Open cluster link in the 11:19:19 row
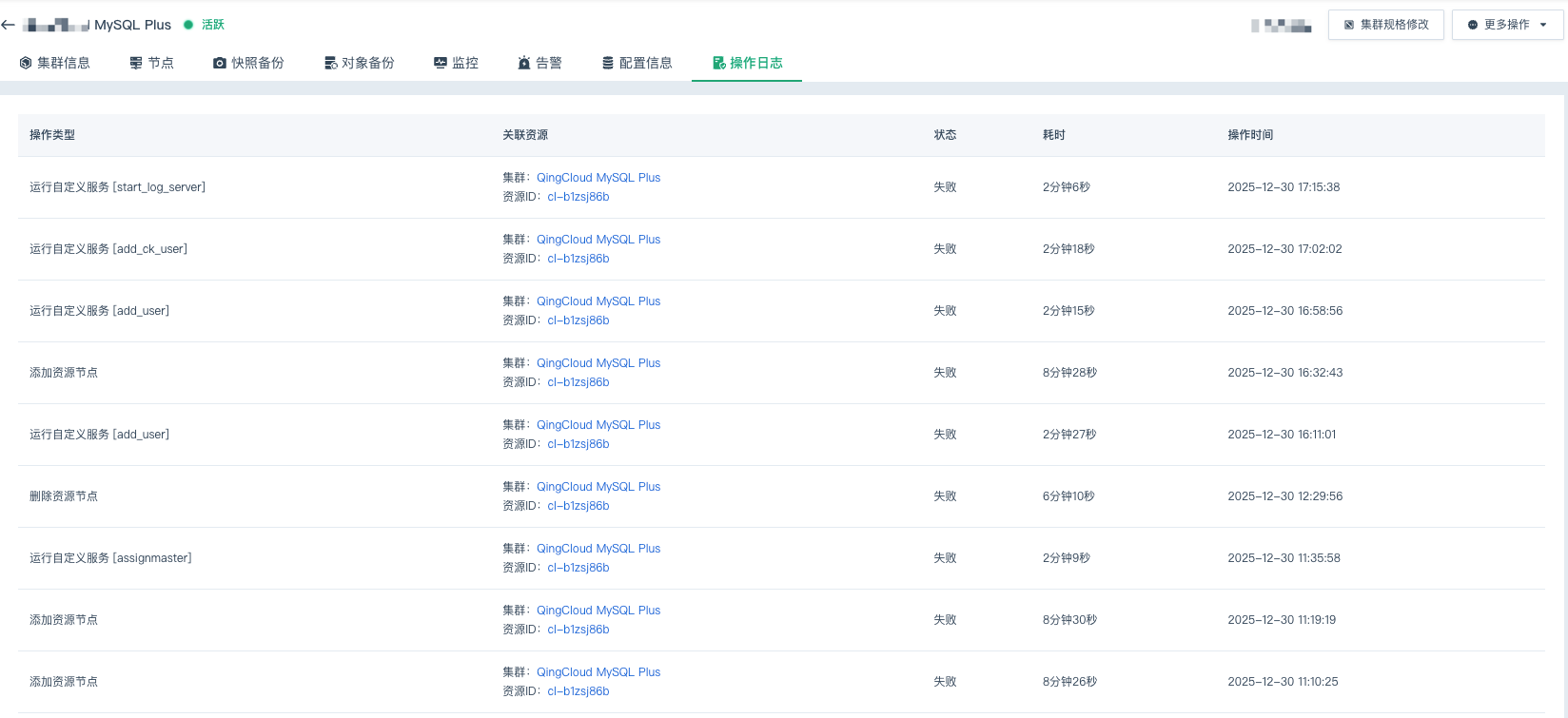The image size is (1568, 718). coord(598,611)
